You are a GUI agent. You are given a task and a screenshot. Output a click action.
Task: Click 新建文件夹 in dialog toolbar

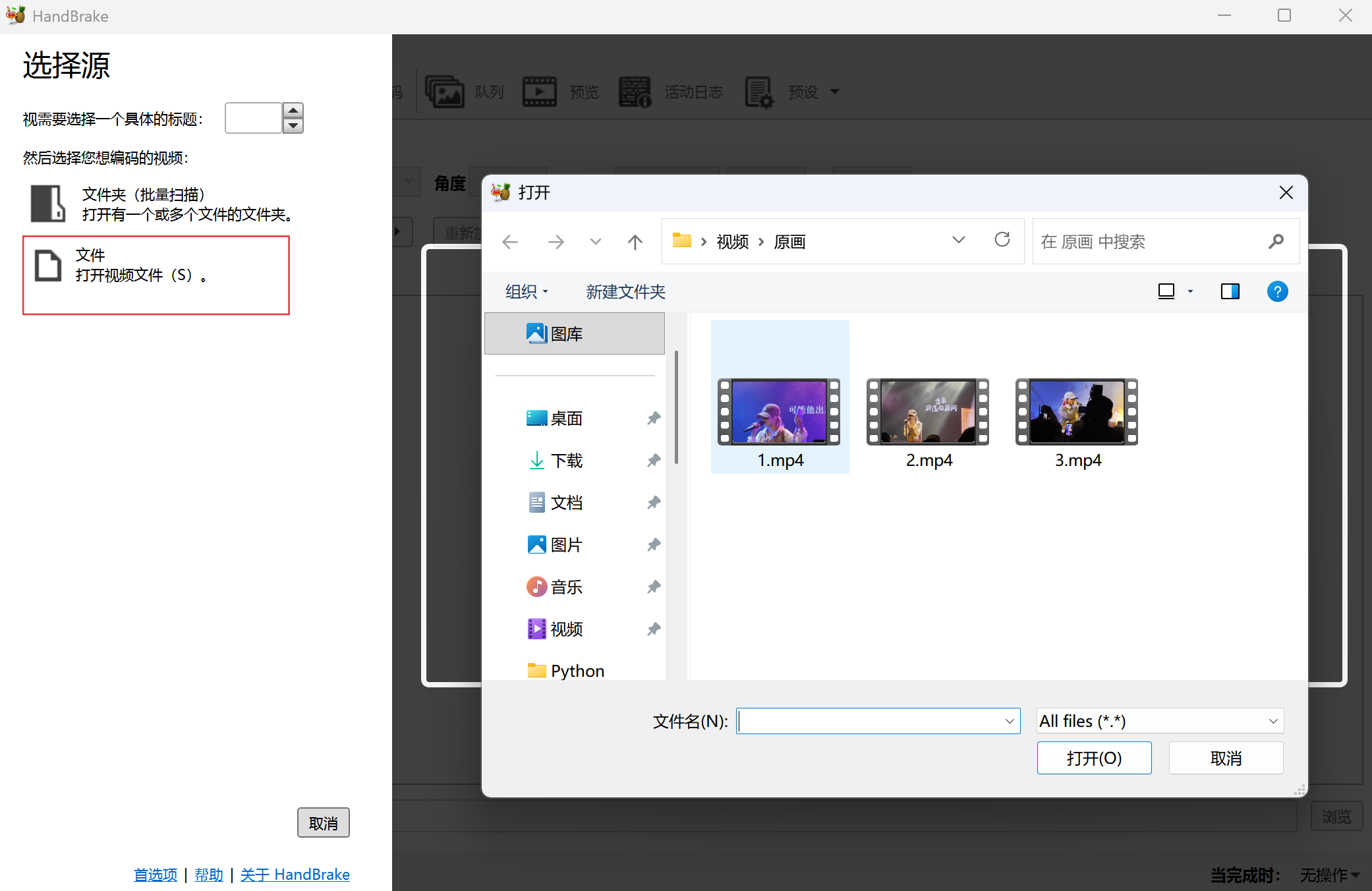coord(625,291)
